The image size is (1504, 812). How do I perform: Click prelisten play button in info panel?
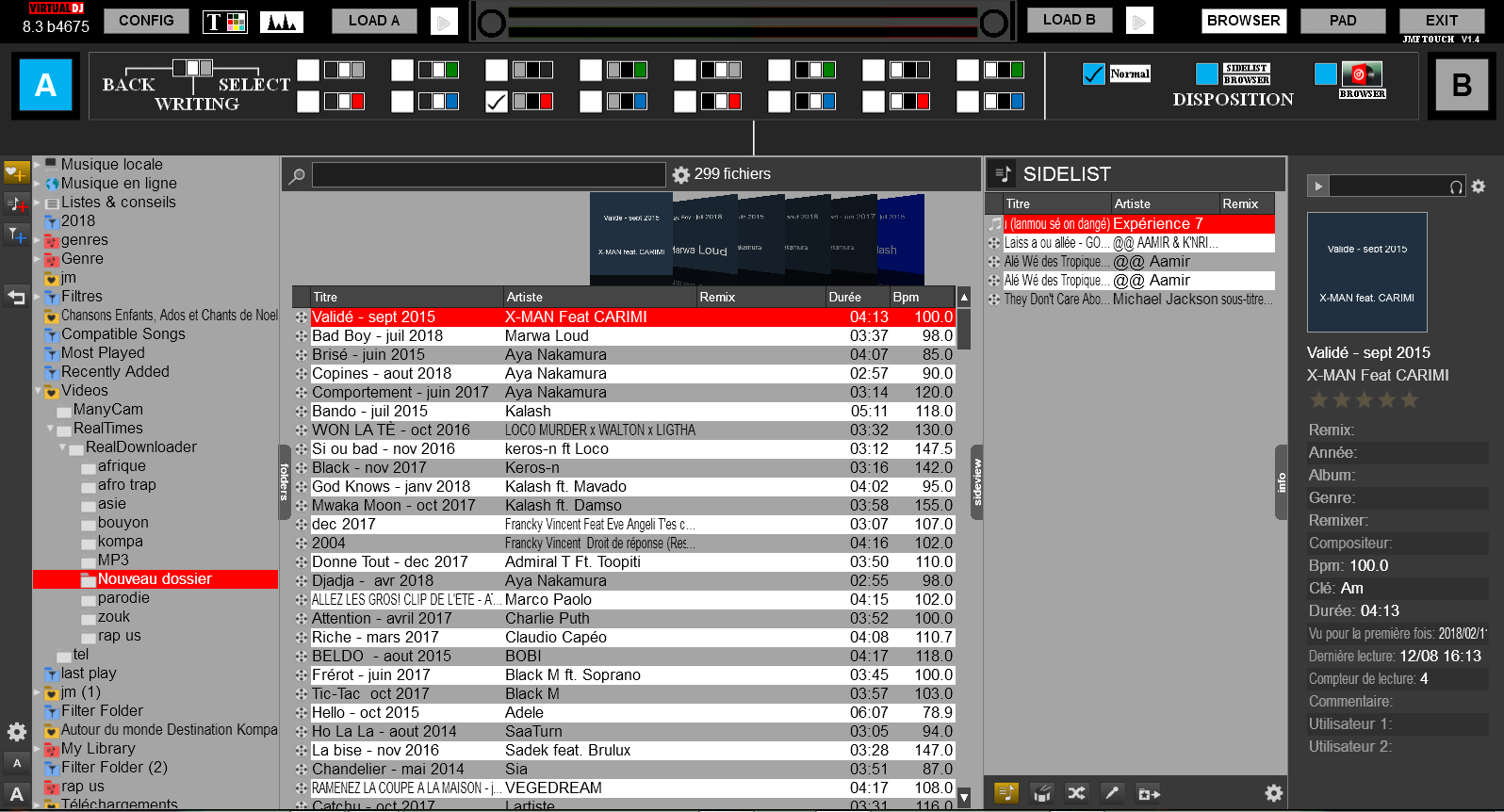tap(1318, 187)
